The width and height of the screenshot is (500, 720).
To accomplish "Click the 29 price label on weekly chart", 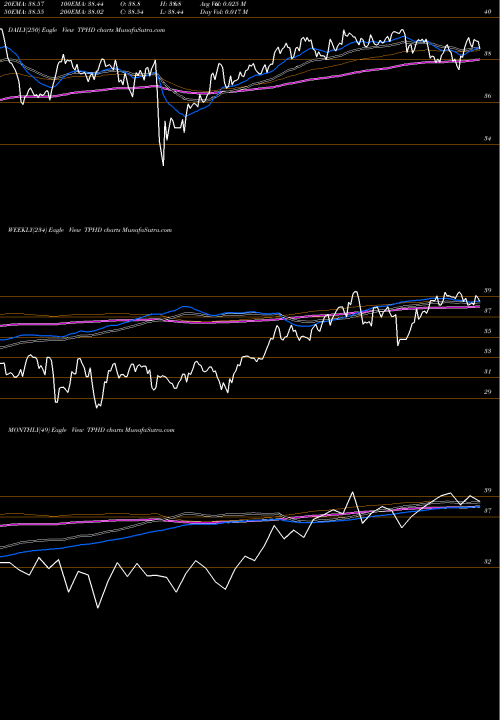I will coord(488,392).
